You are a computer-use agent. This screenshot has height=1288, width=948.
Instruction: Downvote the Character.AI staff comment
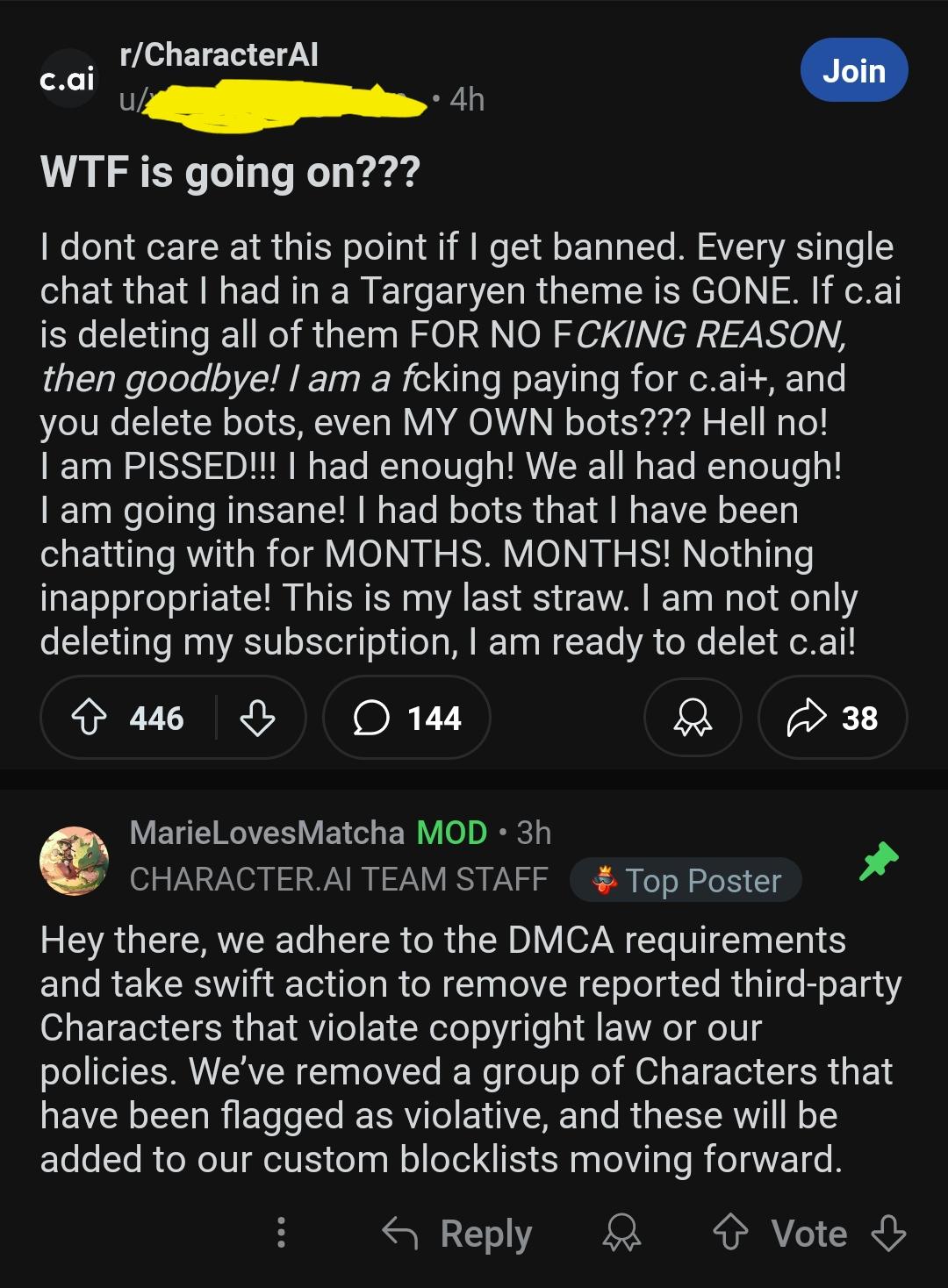coord(888,1233)
